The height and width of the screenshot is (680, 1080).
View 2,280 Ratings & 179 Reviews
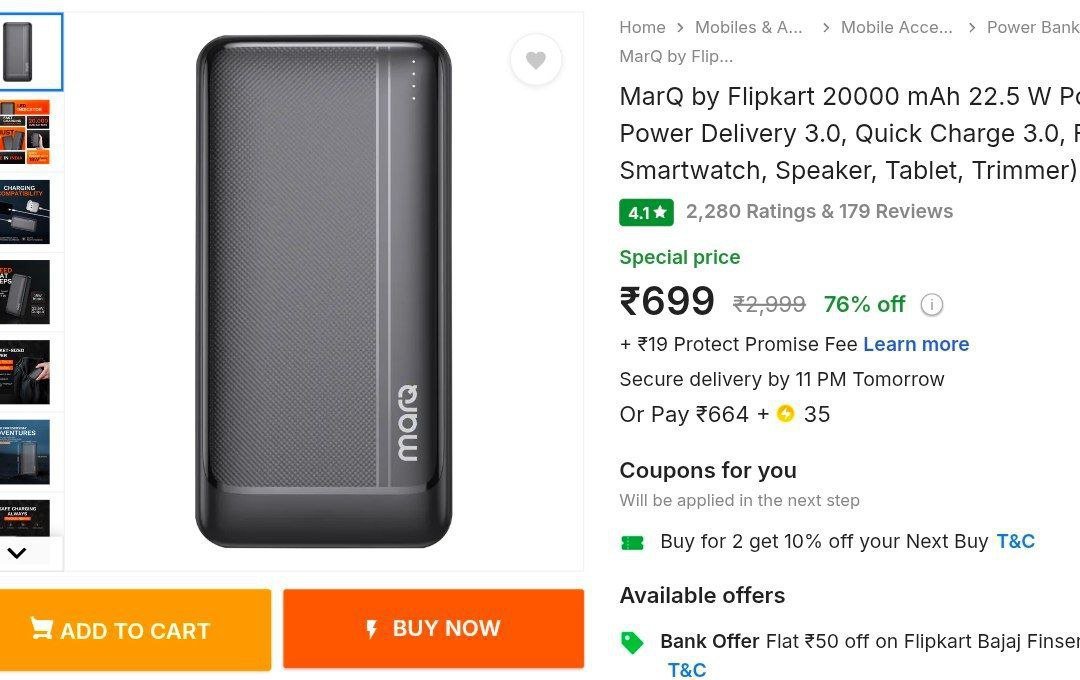click(819, 211)
